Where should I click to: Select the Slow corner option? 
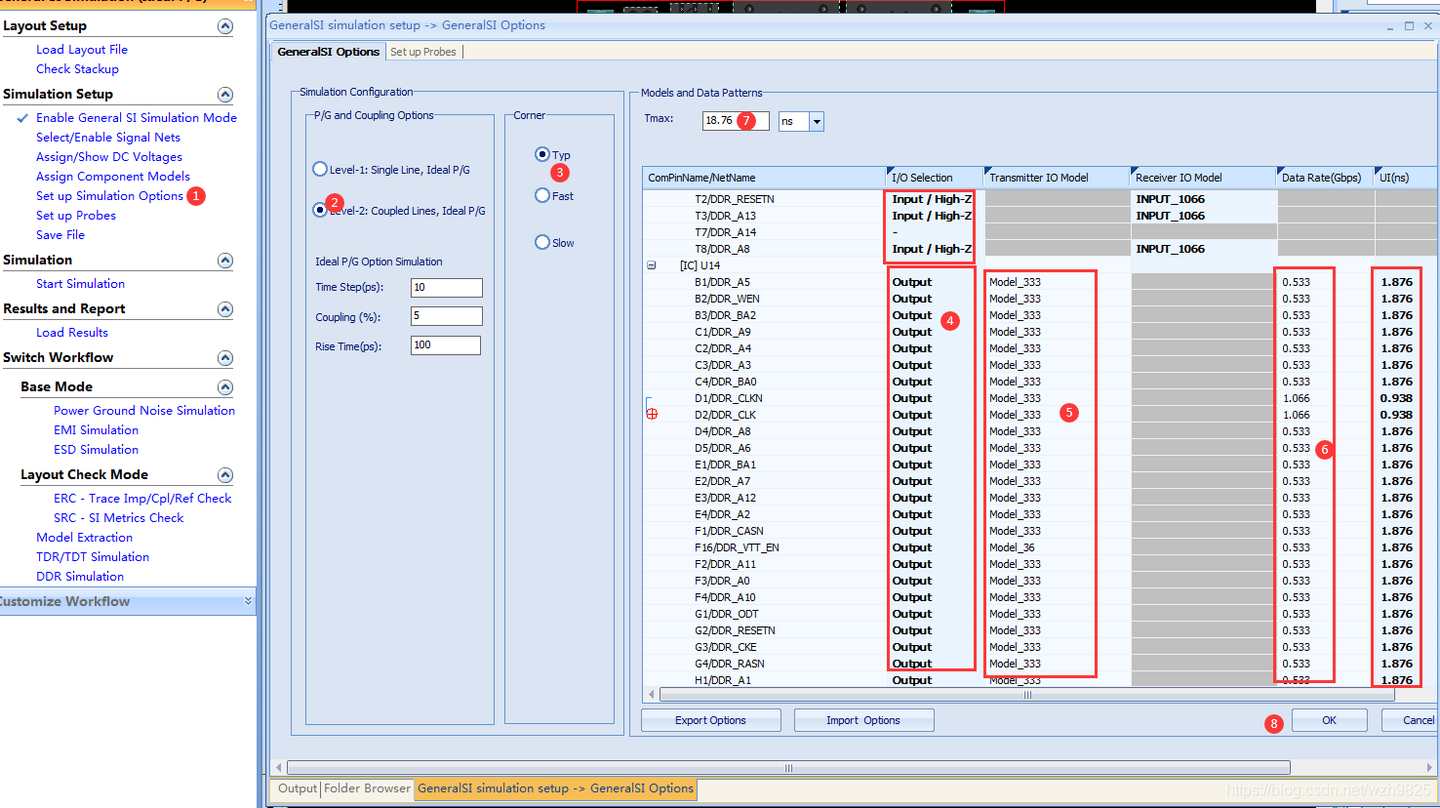click(x=542, y=242)
